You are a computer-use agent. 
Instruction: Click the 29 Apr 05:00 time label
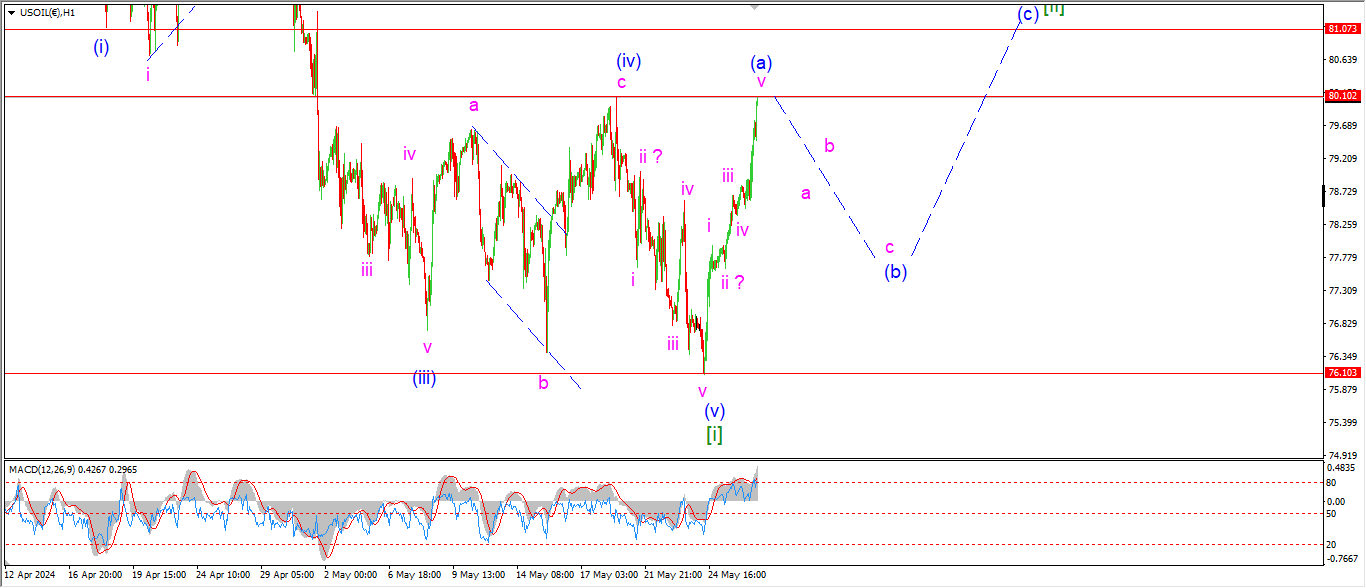coord(286,575)
